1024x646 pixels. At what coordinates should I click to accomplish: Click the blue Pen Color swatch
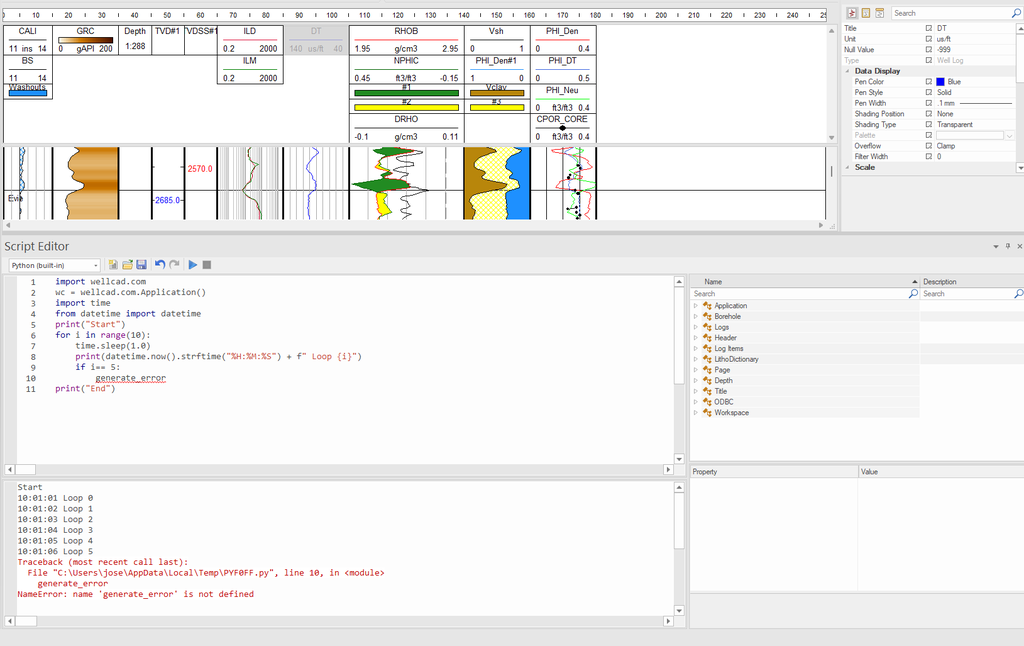(x=941, y=82)
